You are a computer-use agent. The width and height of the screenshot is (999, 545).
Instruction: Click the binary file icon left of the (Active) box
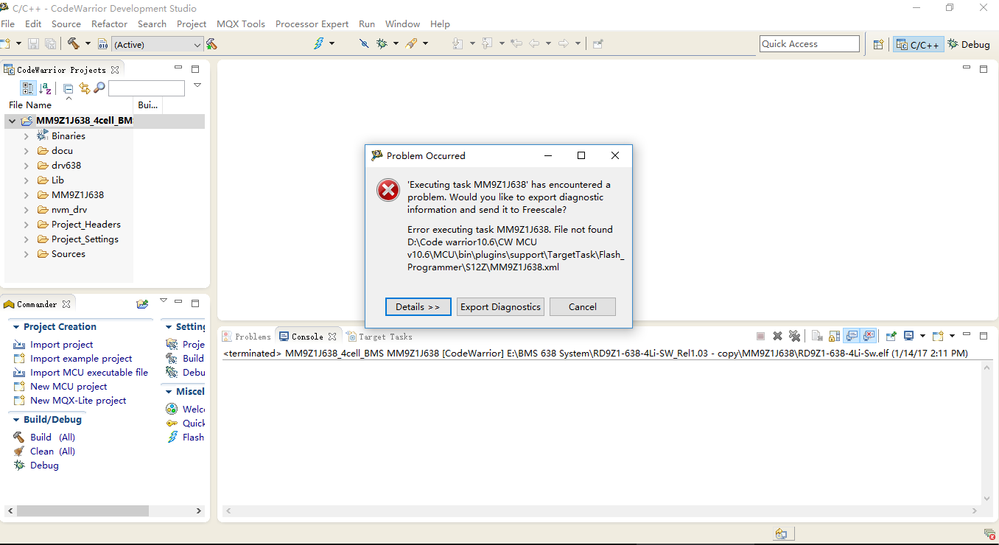pyautogui.click(x=103, y=43)
